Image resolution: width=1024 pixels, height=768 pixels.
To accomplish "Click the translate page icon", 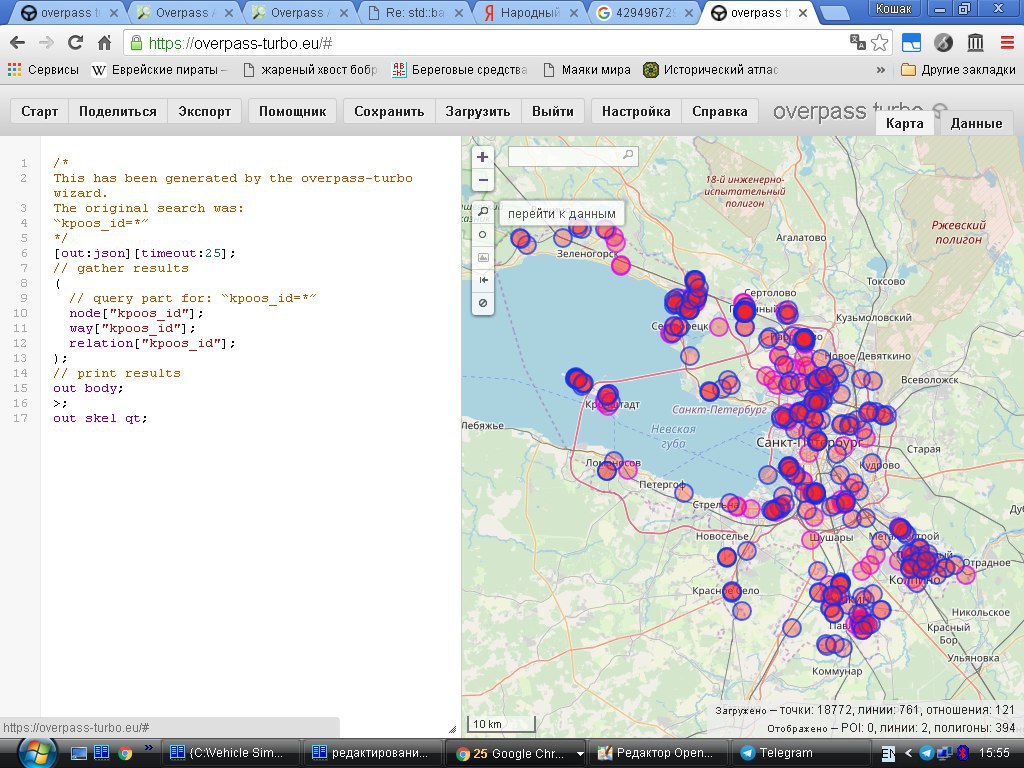I will click(x=857, y=42).
